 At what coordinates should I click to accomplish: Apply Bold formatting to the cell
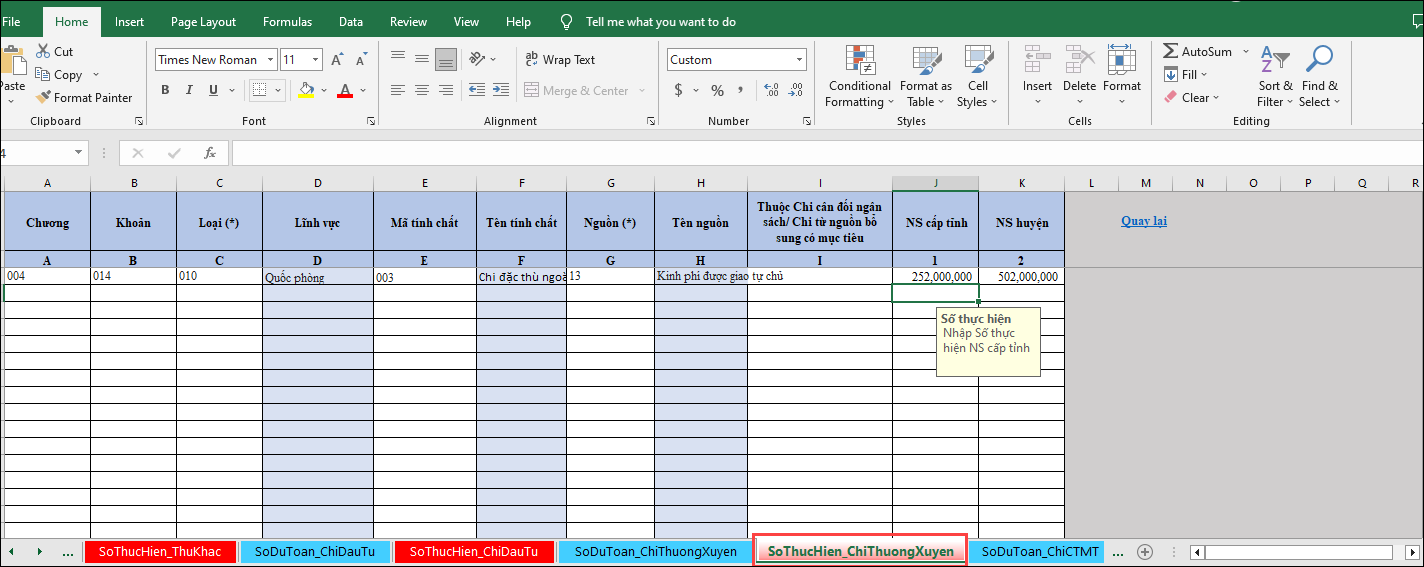[x=165, y=90]
